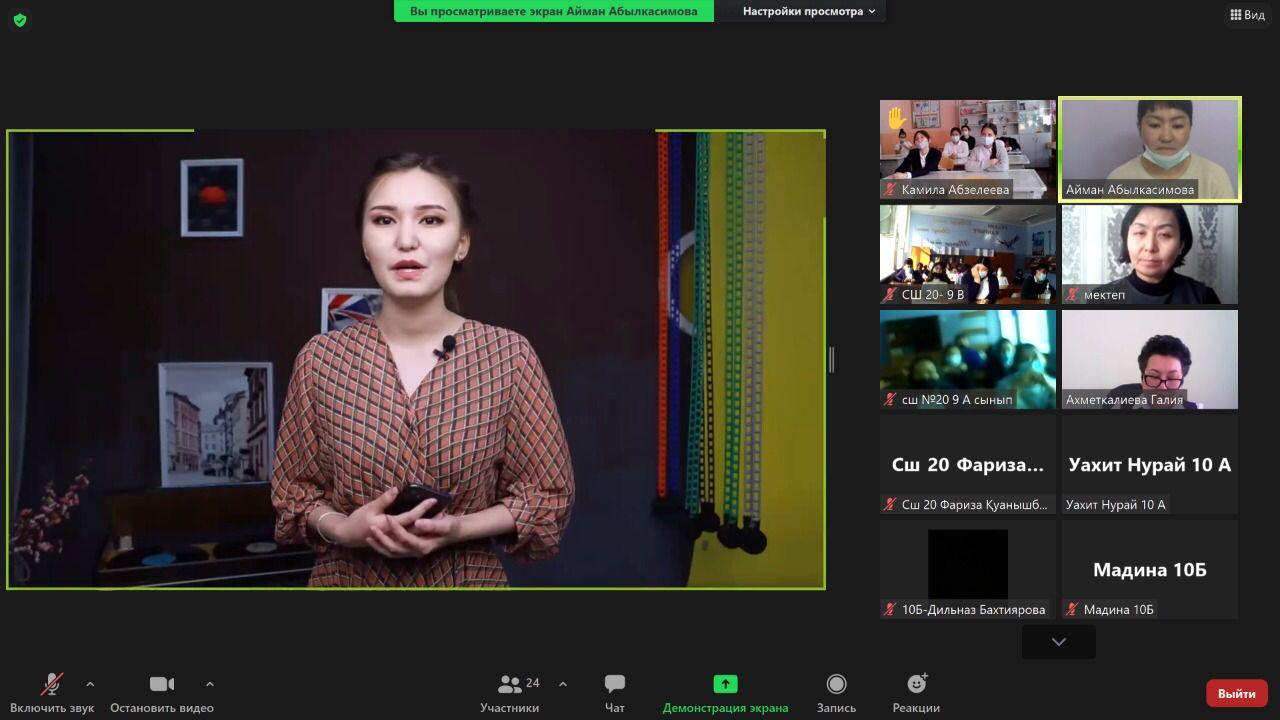Screen dimensions: 1280x720
Task: Click muted mic icon beside 10Б-Дильназ Бахтиярова
Action: (890, 609)
